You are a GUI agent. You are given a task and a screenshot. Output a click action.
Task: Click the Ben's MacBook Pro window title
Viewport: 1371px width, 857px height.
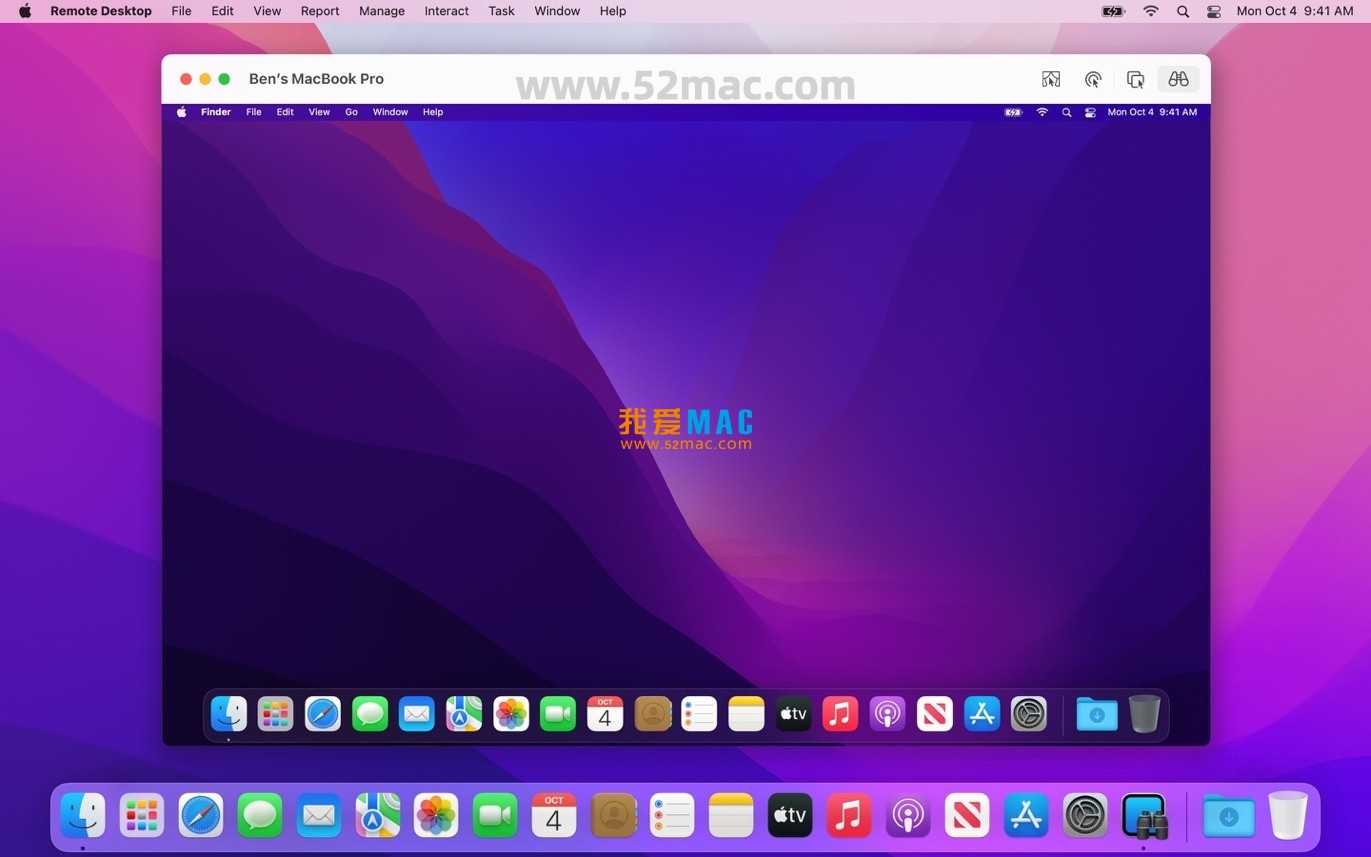pyautogui.click(x=316, y=78)
